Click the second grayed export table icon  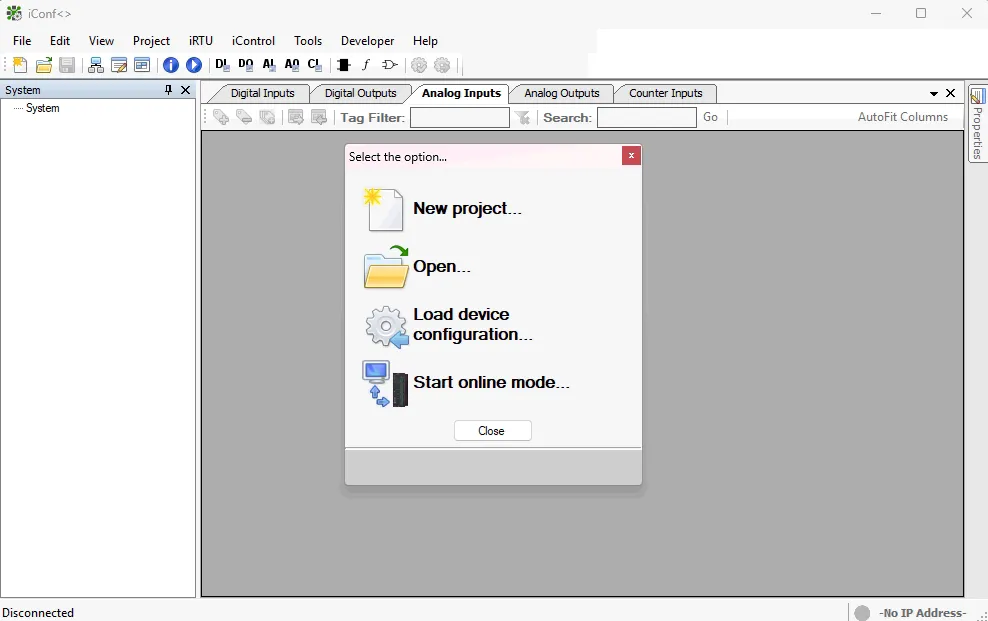319,117
